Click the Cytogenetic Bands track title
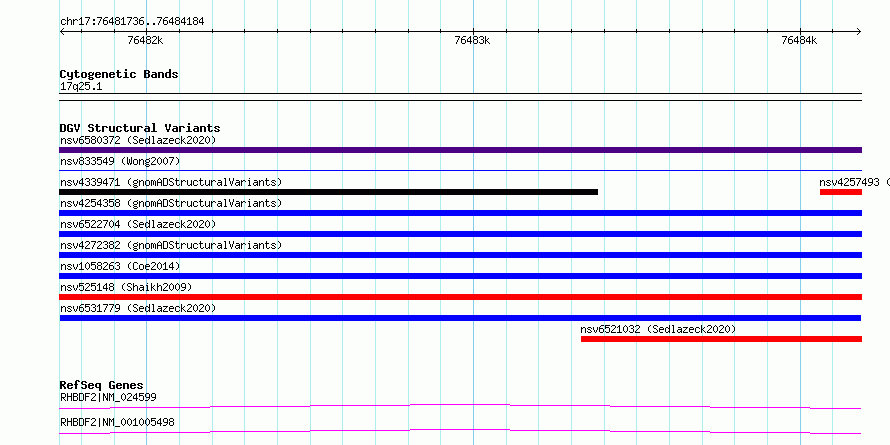This screenshot has width=890, height=445. [x=119, y=74]
